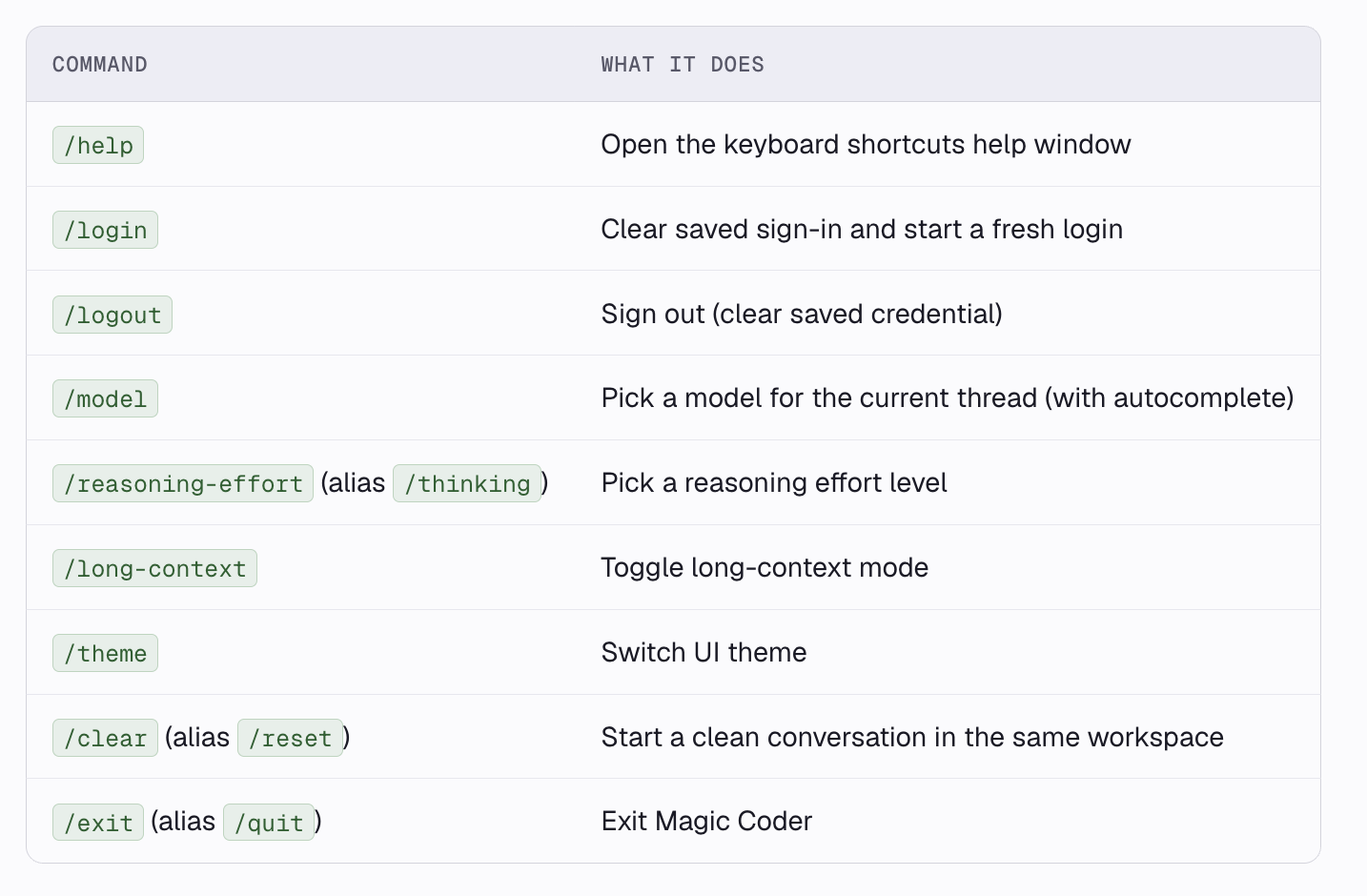Select the /login command code chip
Image resolution: width=1367 pixels, height=896 pixels.
tap(105, 230)
